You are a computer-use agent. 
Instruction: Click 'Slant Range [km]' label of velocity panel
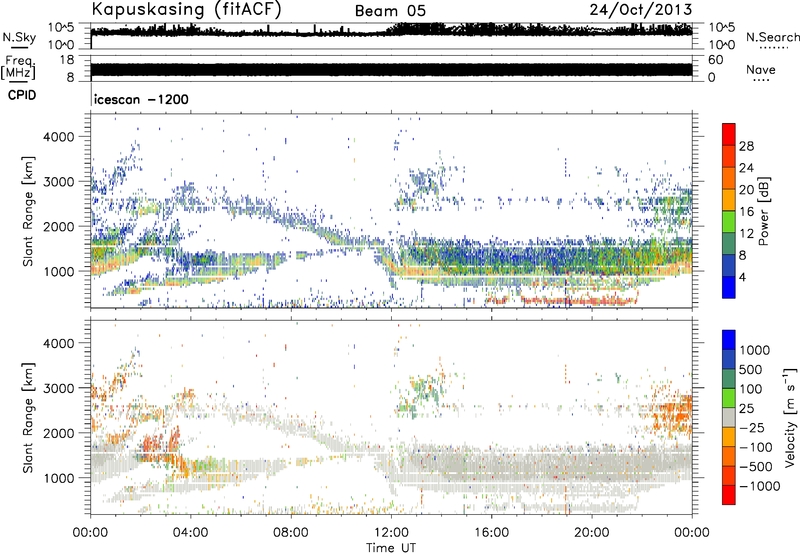pos(28,418)
